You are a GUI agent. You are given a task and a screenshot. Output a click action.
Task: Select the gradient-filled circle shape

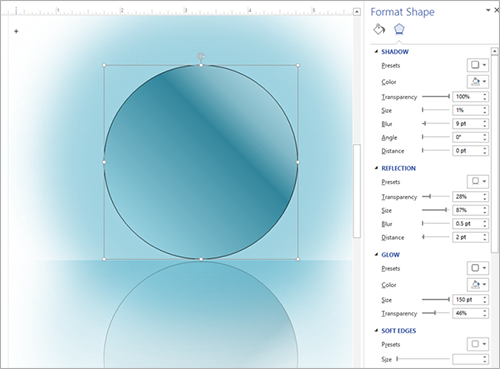pyautogui.click(x=201, y=162)
